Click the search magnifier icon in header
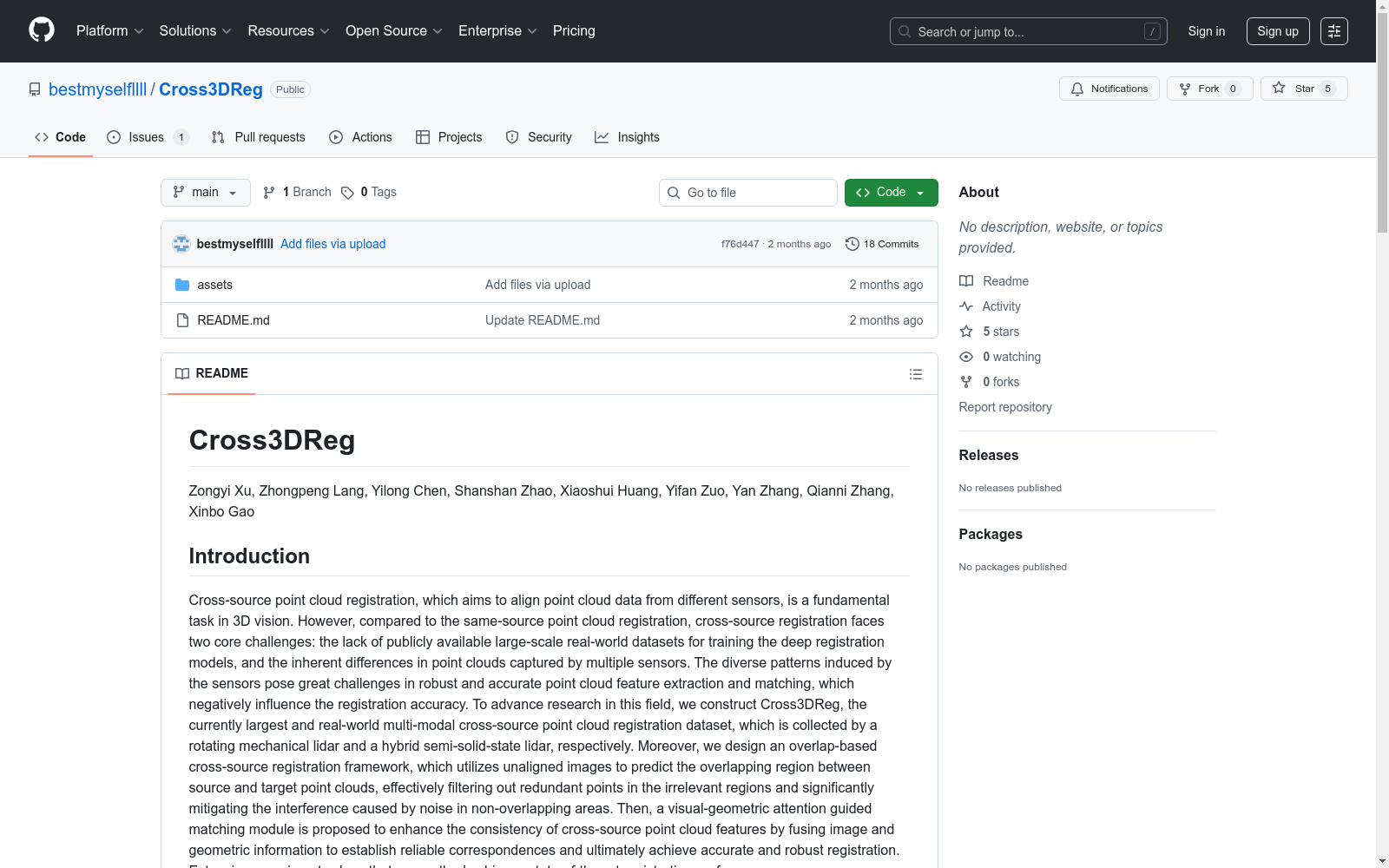 905,31
